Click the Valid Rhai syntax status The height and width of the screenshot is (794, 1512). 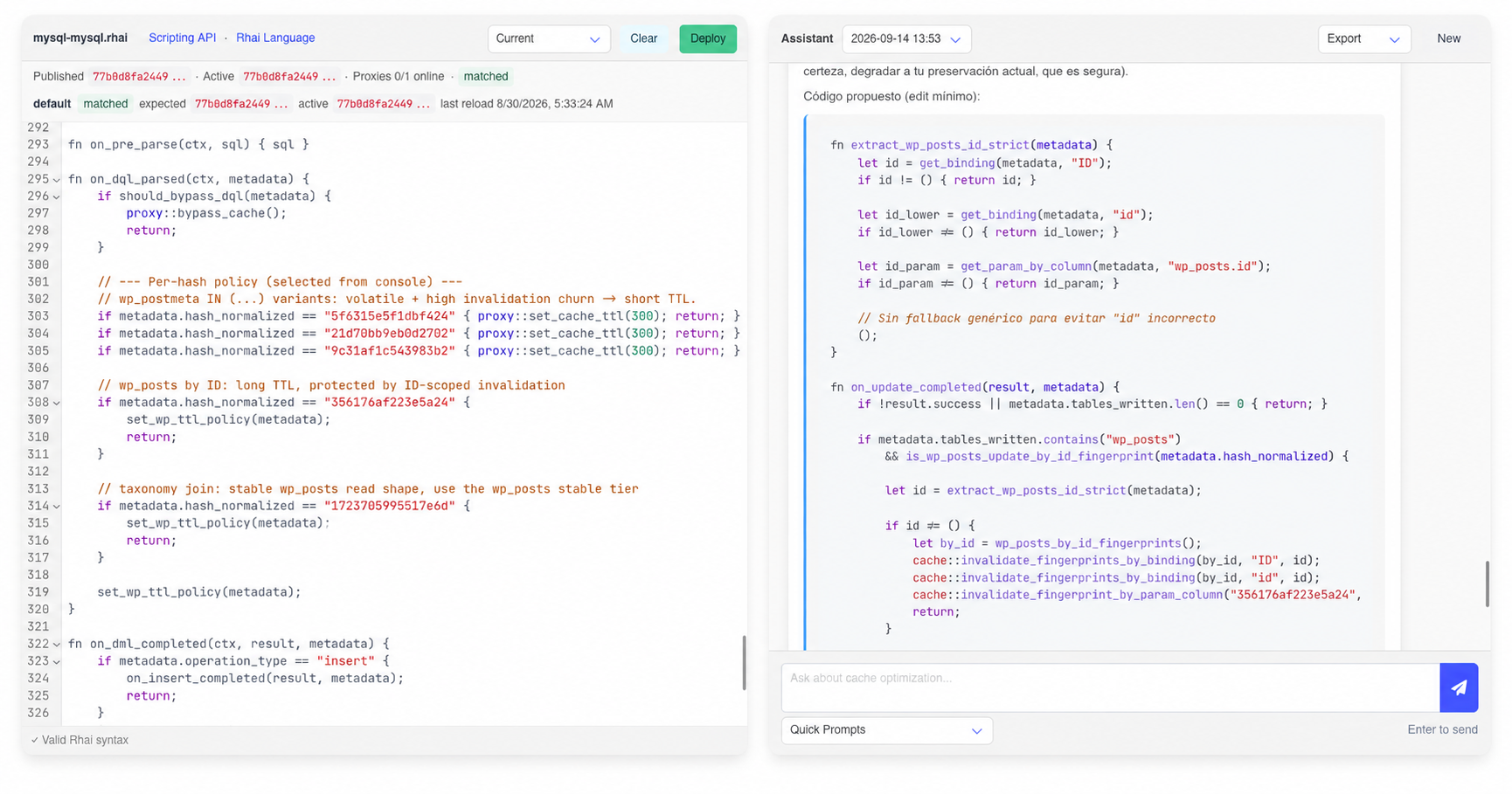click(x=80, y=740)
